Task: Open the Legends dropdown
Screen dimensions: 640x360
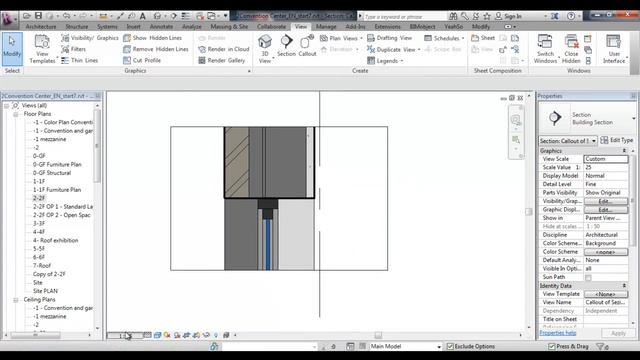Action: [385, 61]
